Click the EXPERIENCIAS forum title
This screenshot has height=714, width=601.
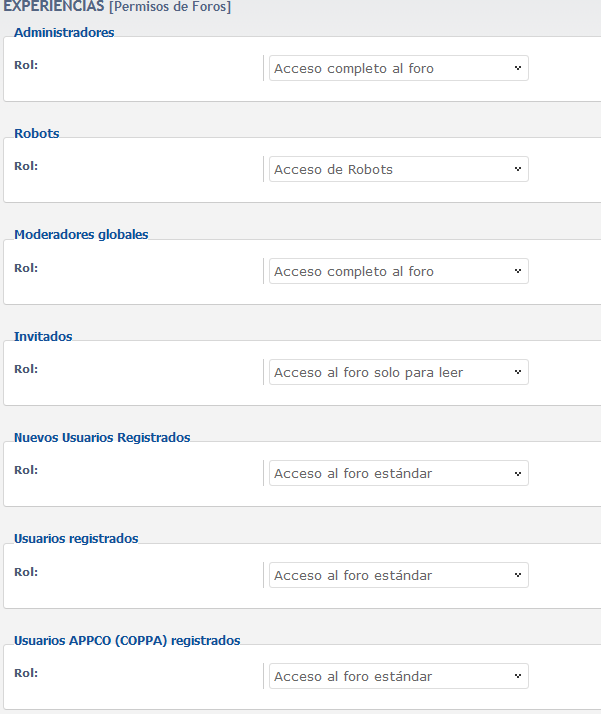pos(52,7)
